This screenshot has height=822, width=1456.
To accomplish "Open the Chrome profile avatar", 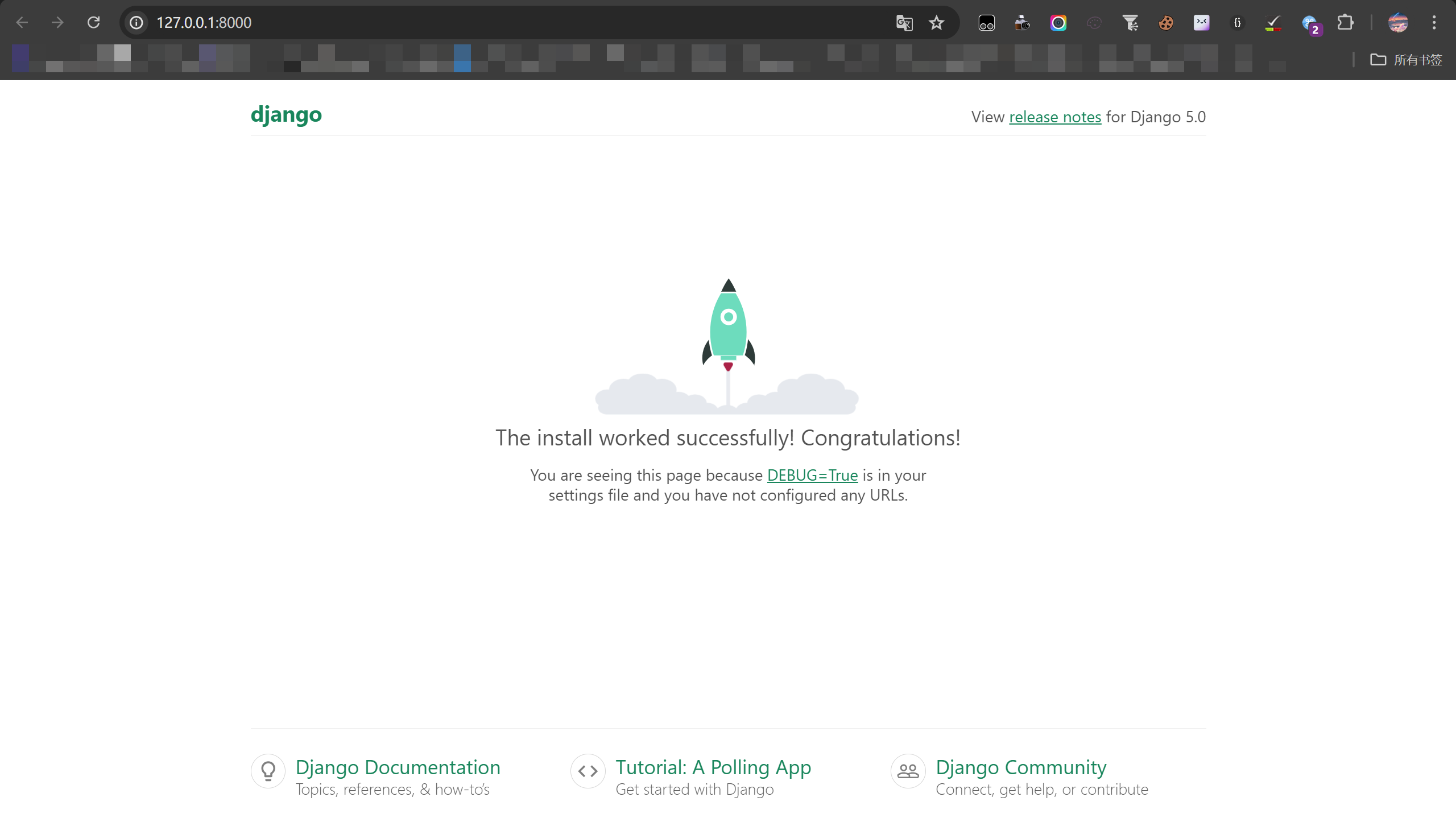I will pos(1397,23).
